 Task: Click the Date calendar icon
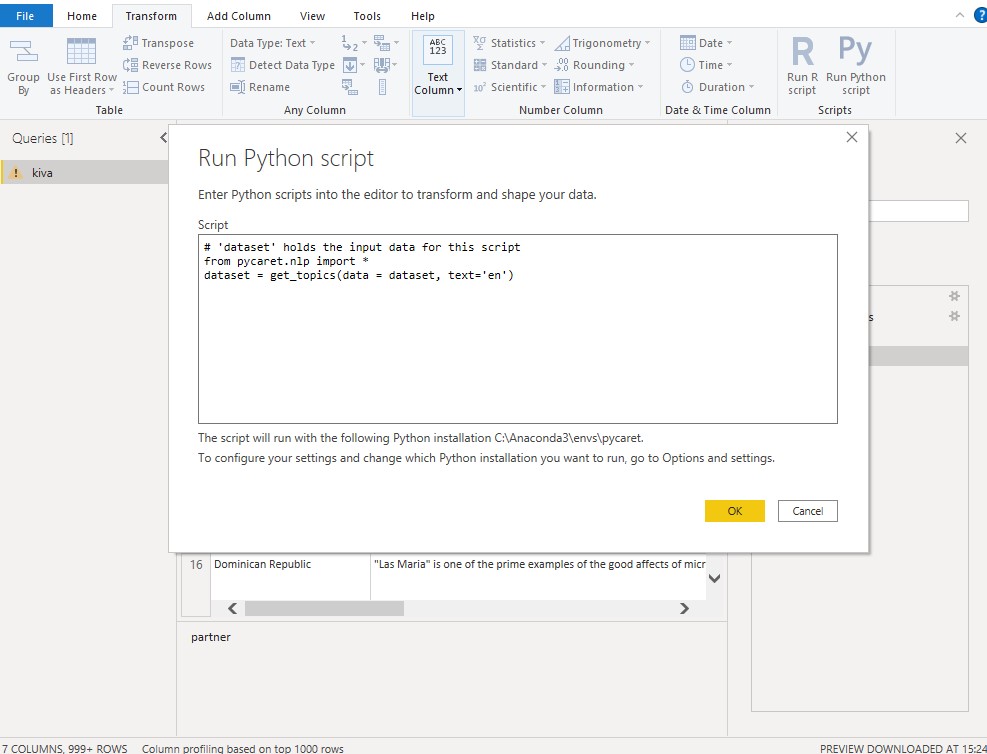click(687, 43)
